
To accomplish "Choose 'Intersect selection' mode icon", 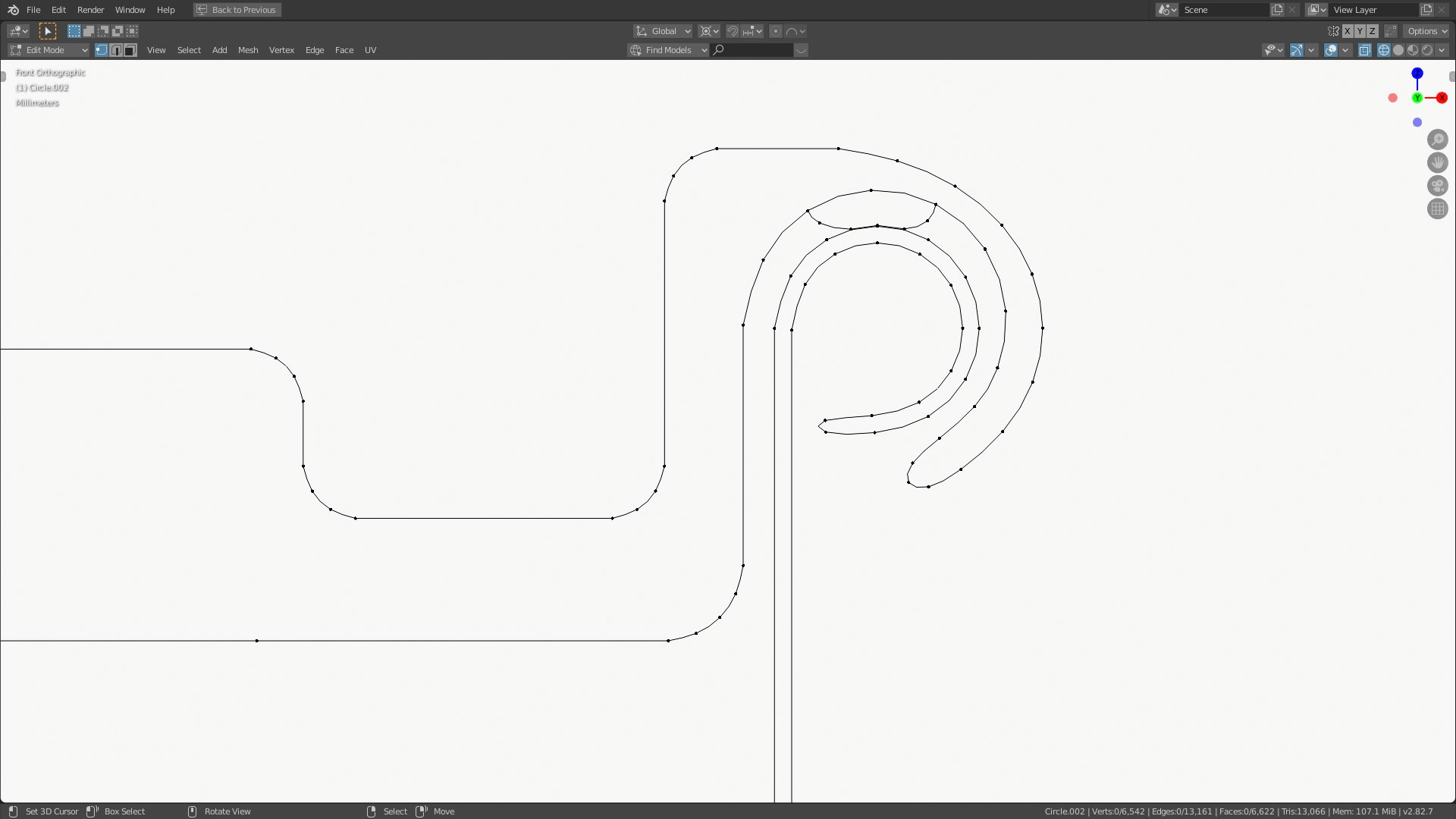I will pos(132,31).
